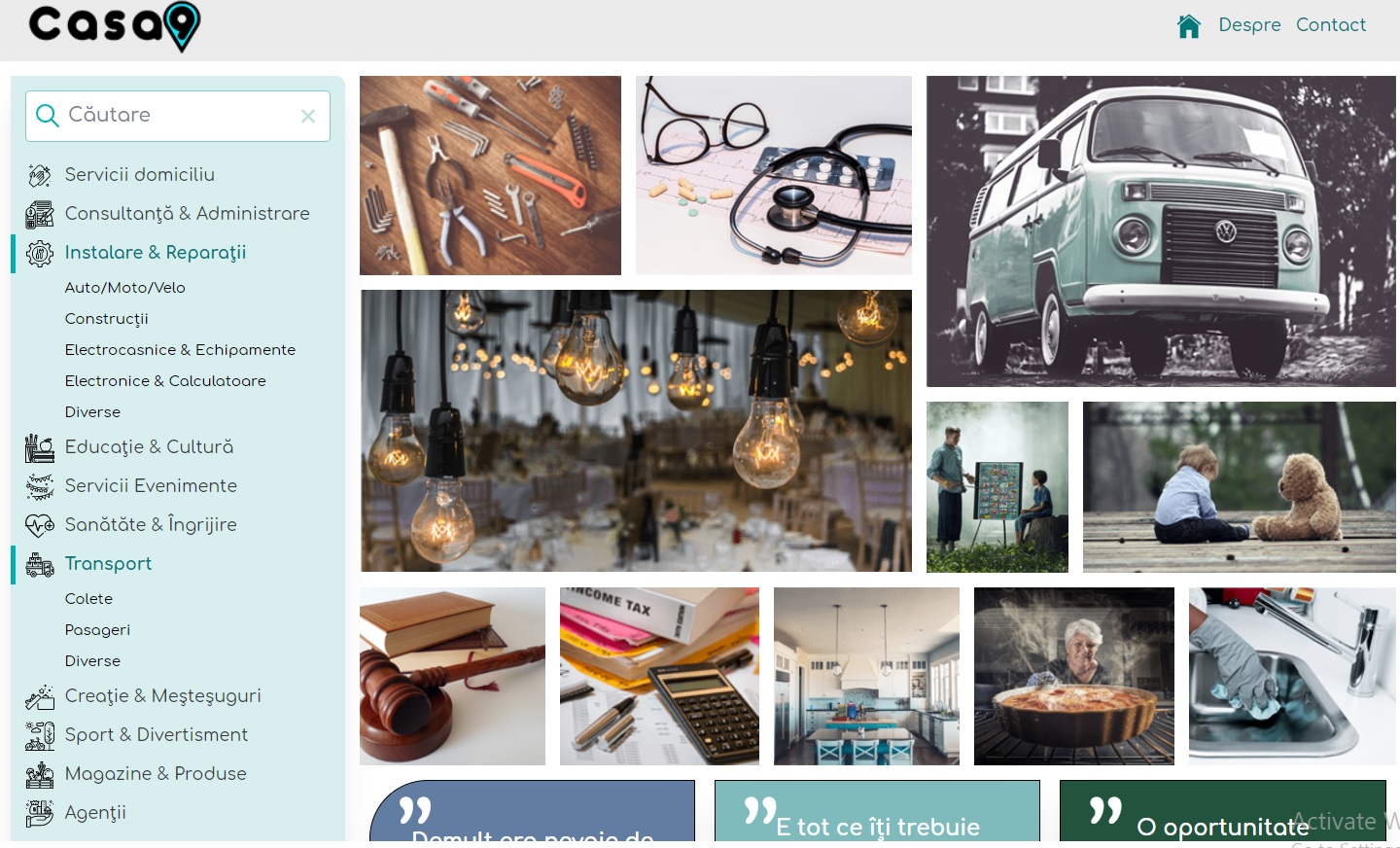Click the Educație & Cultură icon

coord(40,447)
